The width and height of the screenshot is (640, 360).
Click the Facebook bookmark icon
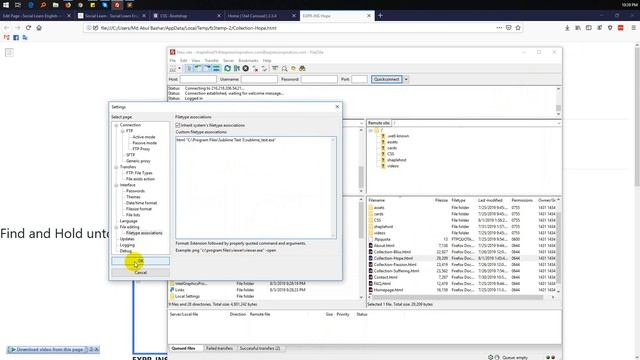[16, 38]
